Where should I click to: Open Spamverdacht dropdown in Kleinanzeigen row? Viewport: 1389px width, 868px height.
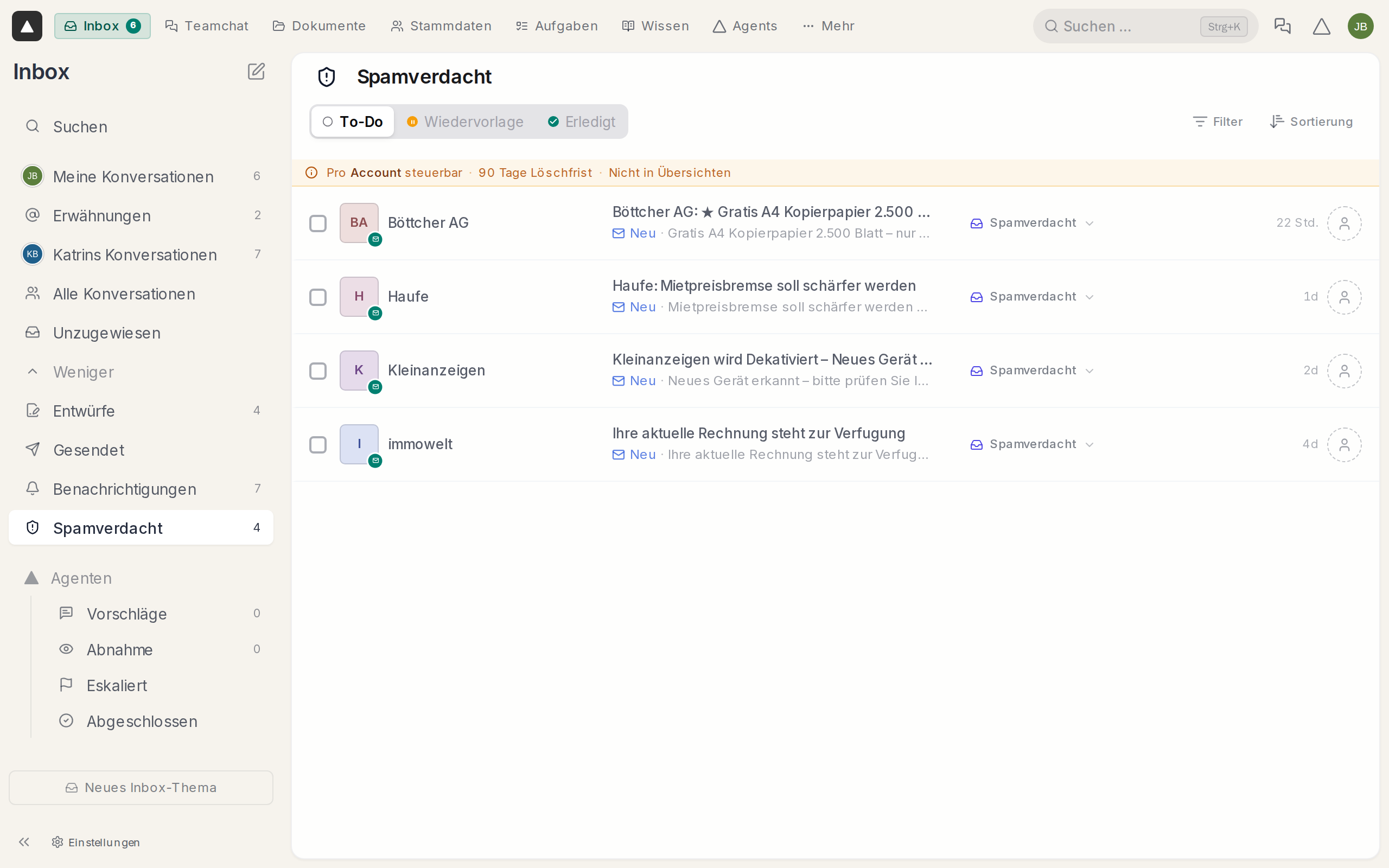1032,371
